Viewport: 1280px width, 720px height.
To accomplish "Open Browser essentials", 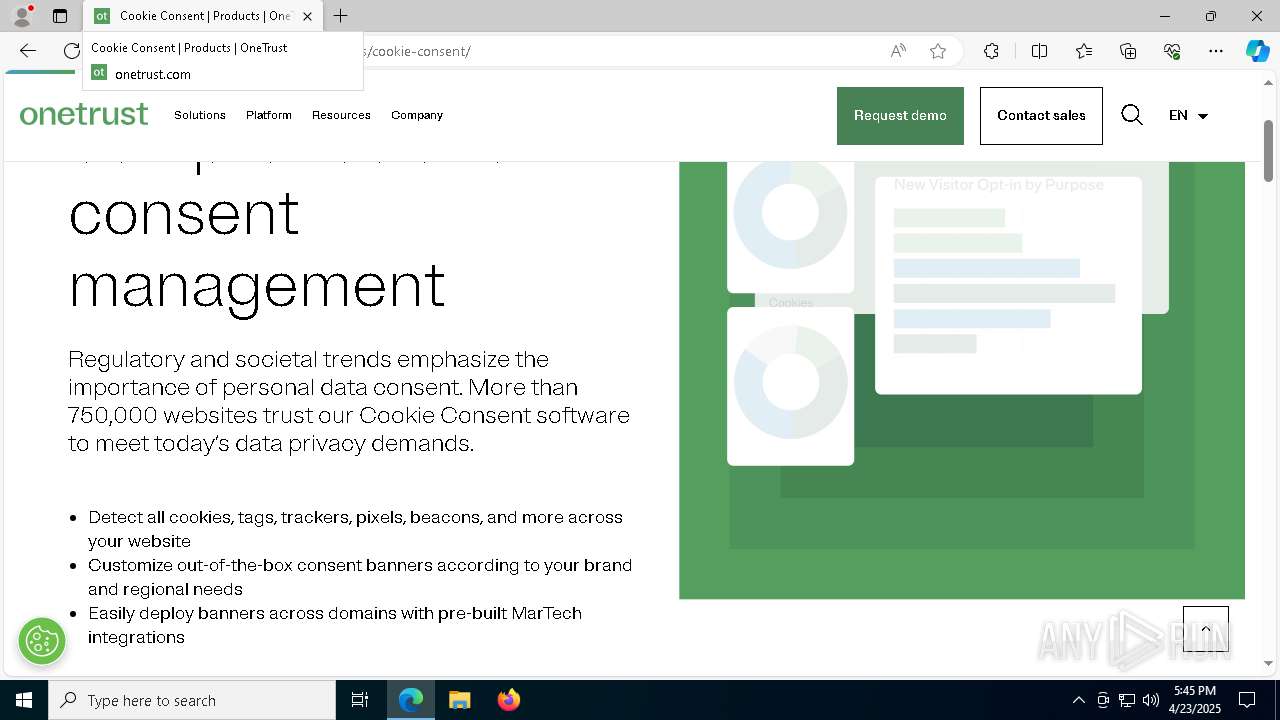I will tap(1172, 51).
